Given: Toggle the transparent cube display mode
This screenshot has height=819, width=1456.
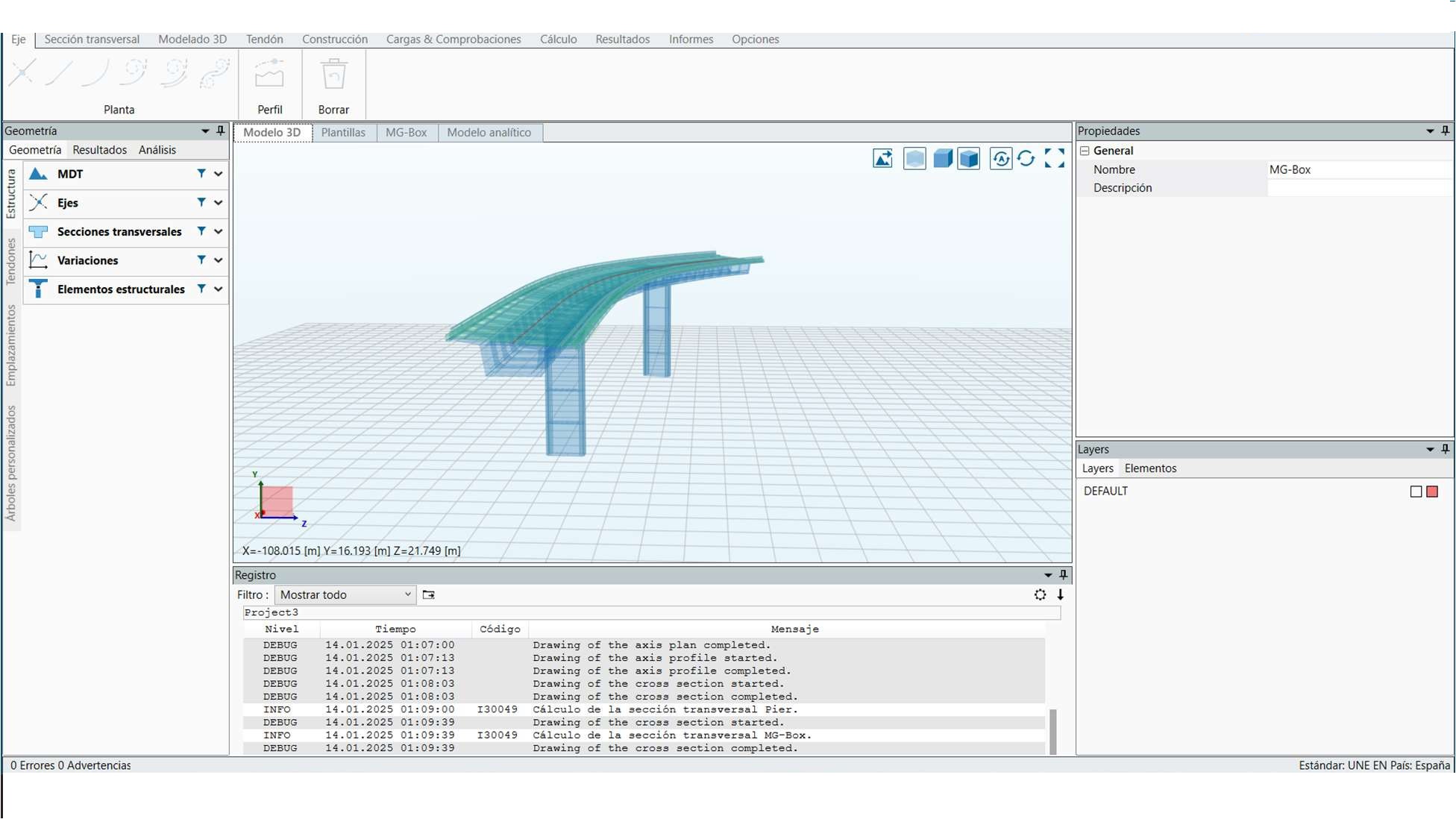Looking at the screenshot, I should coord(914,158).
